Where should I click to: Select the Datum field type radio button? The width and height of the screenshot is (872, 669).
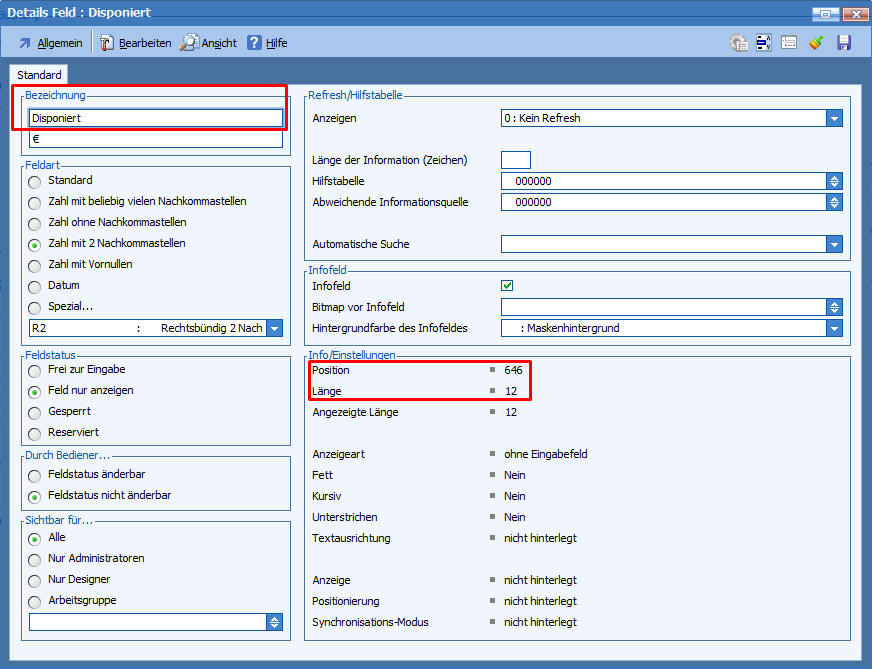coord(35,286)
